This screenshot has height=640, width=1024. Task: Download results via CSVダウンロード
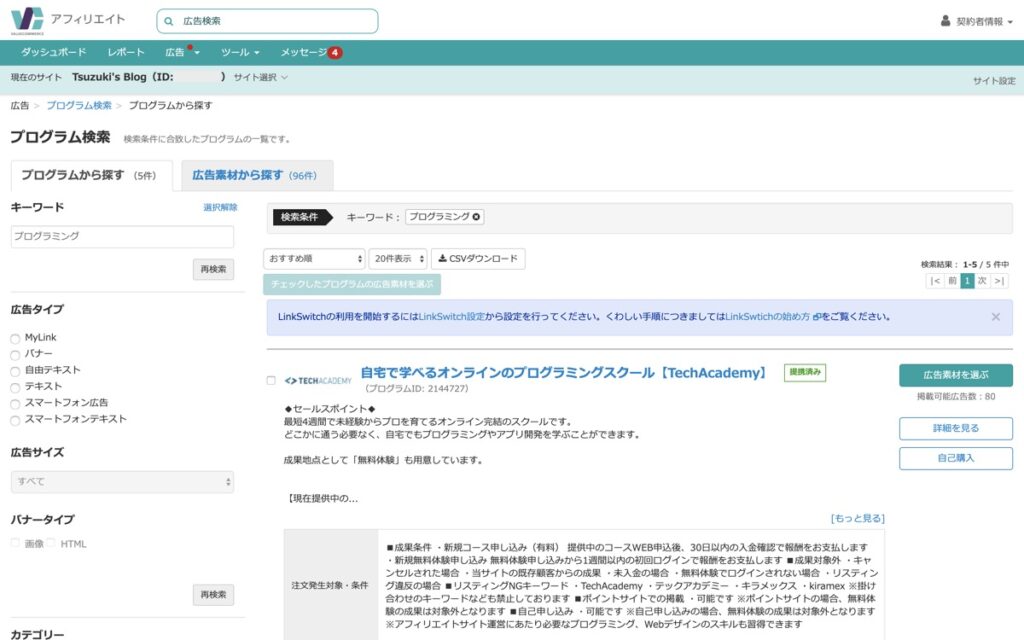[478, 259]
